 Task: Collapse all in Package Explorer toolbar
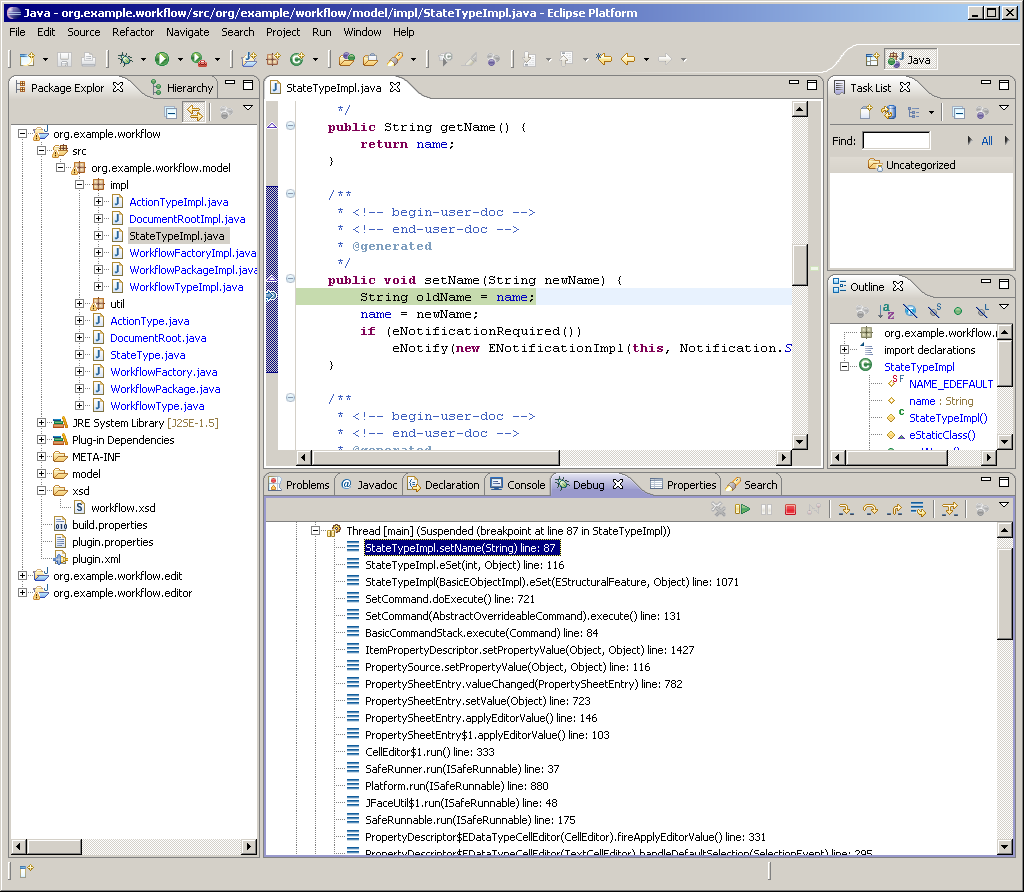click(171, 113)
